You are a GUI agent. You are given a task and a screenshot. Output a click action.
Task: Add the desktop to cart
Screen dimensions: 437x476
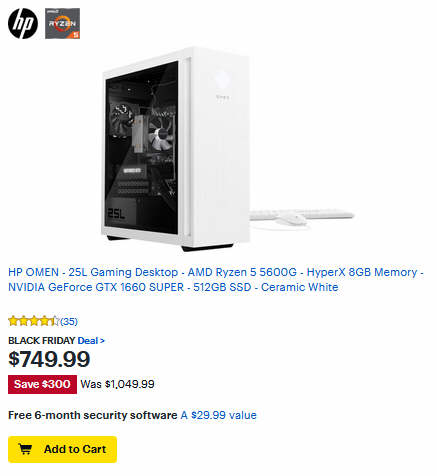point(62,449)
